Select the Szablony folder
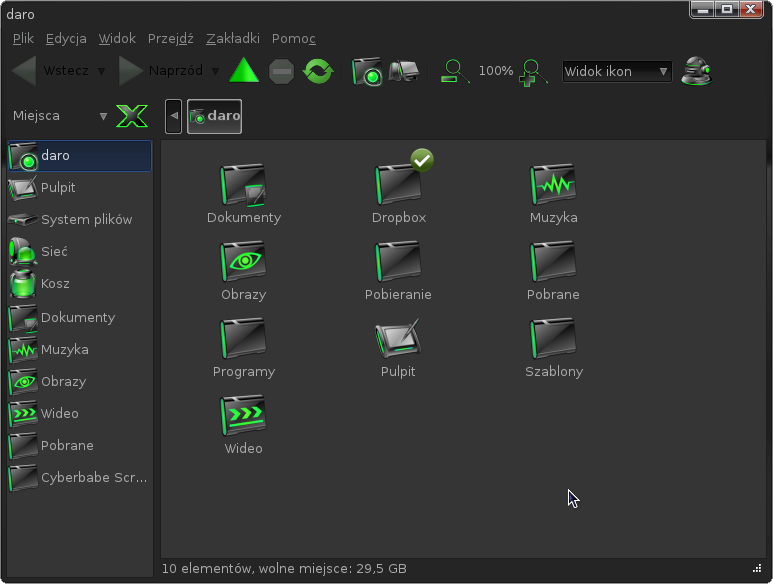Screen dimensions: 773x584 click(553, 347)
